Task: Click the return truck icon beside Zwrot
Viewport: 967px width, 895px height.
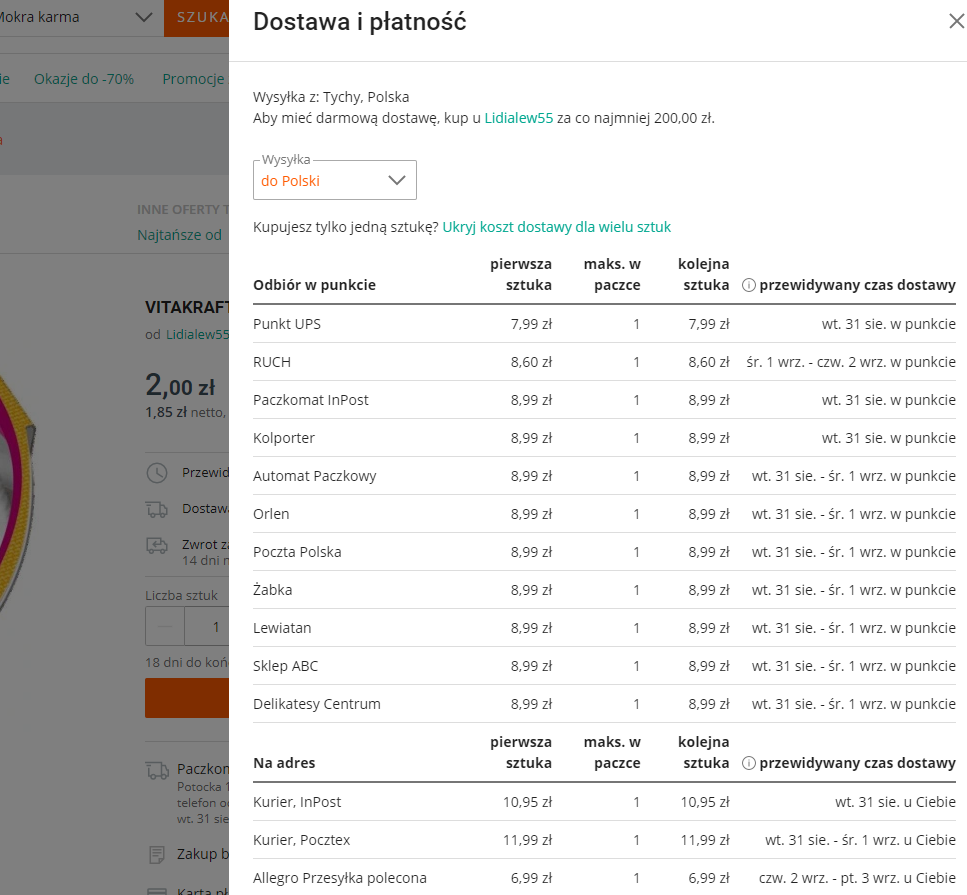Action: pos(157,545)
